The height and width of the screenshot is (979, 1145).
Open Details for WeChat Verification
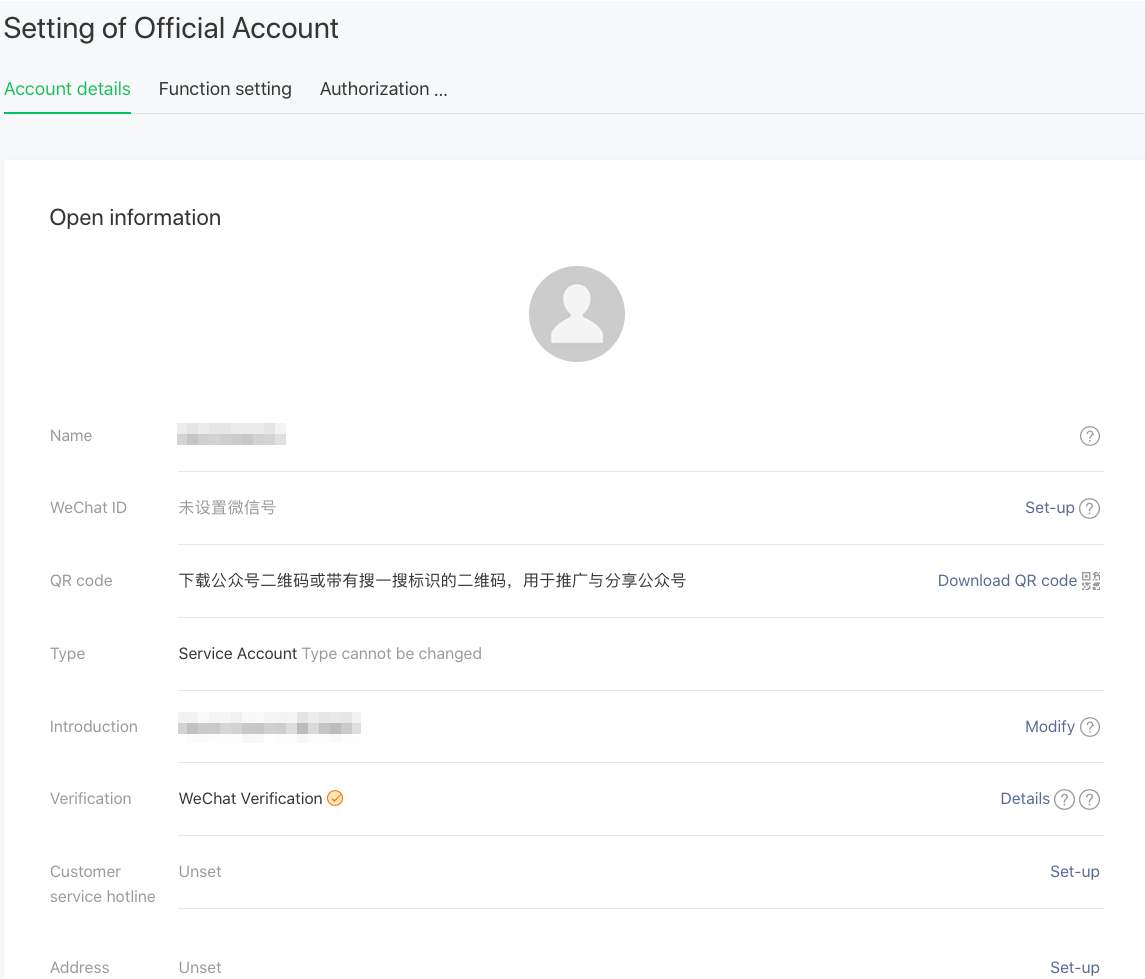pyautogui.click(x=1024, y=798)
